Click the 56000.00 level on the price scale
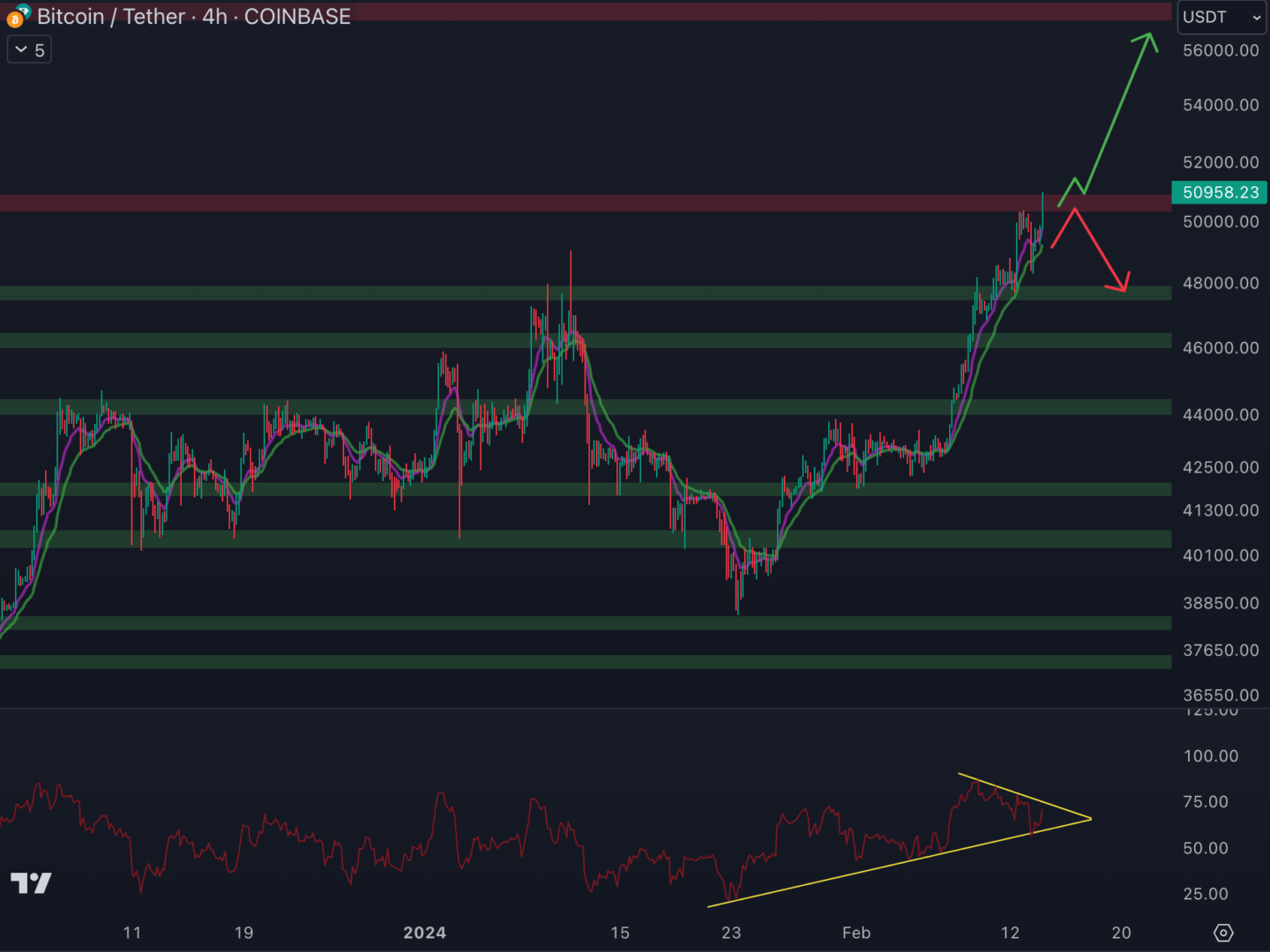Viewport: 1270px width, 952px height. pos(1221,50)
